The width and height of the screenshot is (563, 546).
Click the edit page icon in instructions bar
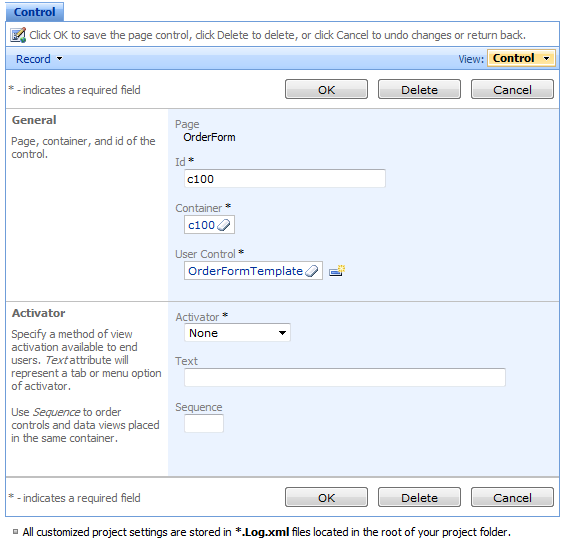(x=18, y=35)
